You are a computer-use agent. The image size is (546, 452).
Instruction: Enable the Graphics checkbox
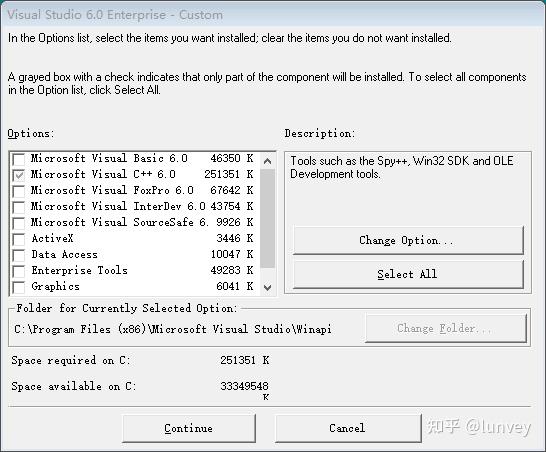click(x=18, y=287)
